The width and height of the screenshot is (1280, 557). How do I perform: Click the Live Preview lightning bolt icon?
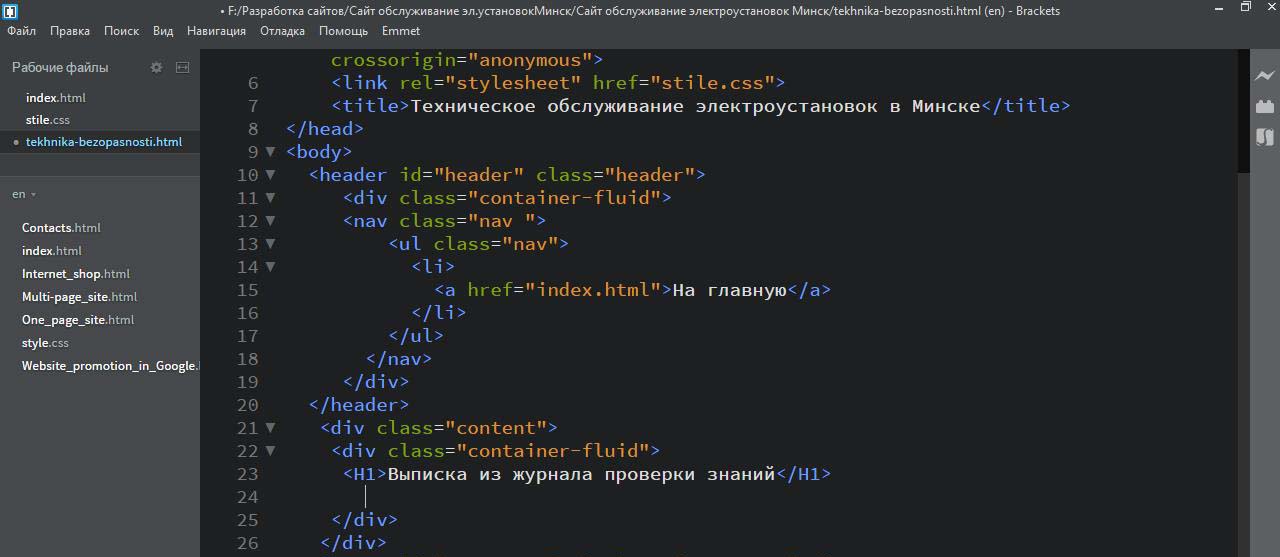1265,76
